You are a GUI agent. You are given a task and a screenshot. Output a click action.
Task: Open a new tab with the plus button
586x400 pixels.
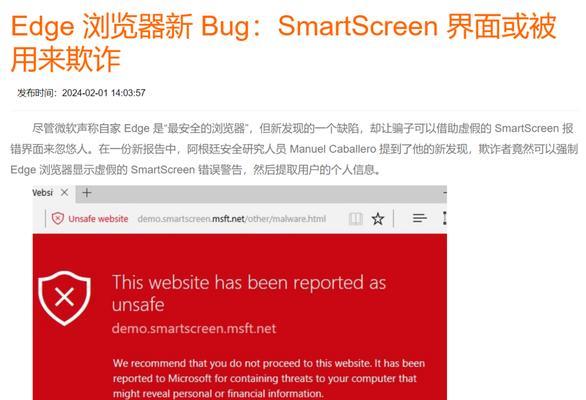coord(87,193)
